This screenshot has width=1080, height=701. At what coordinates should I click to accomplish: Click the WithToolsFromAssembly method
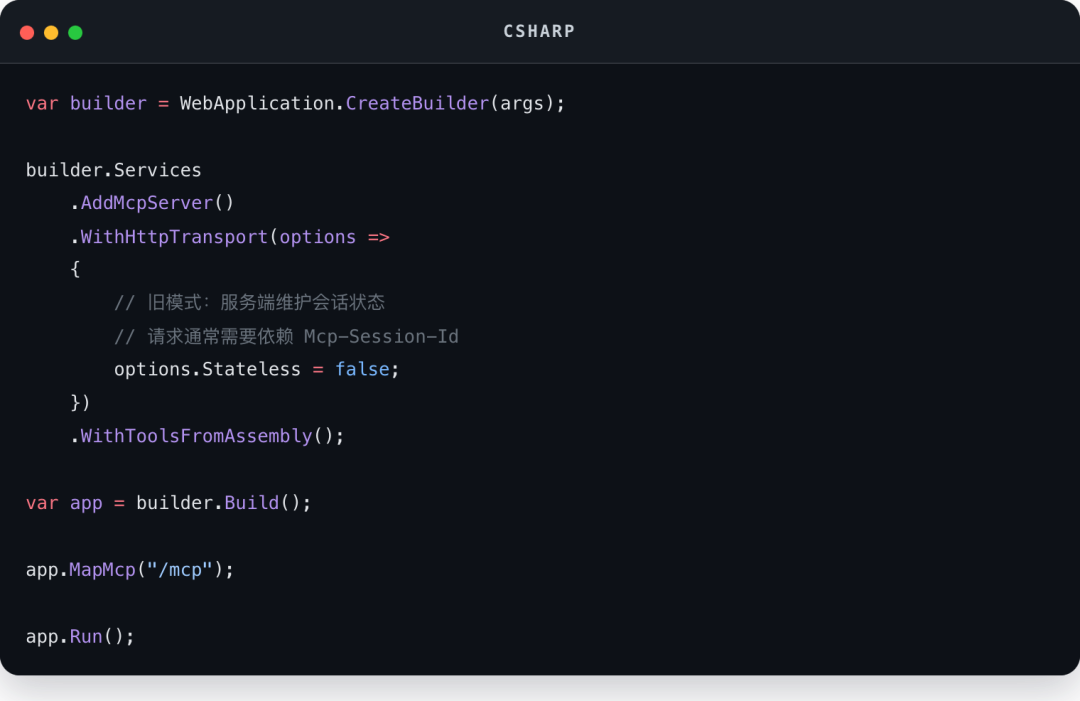(196, 436)
